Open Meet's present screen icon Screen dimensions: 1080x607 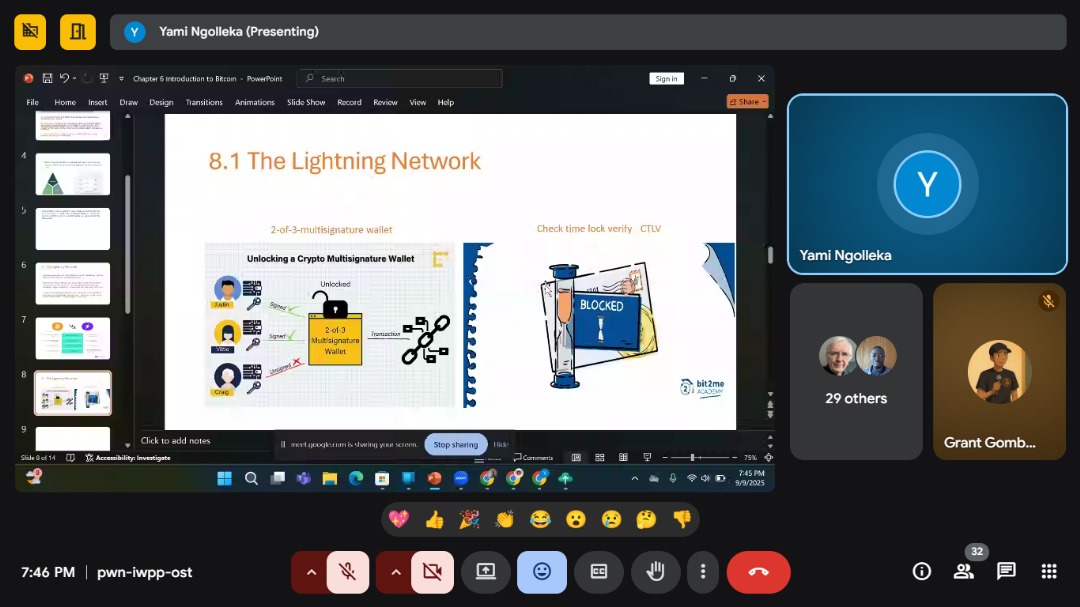486,571
